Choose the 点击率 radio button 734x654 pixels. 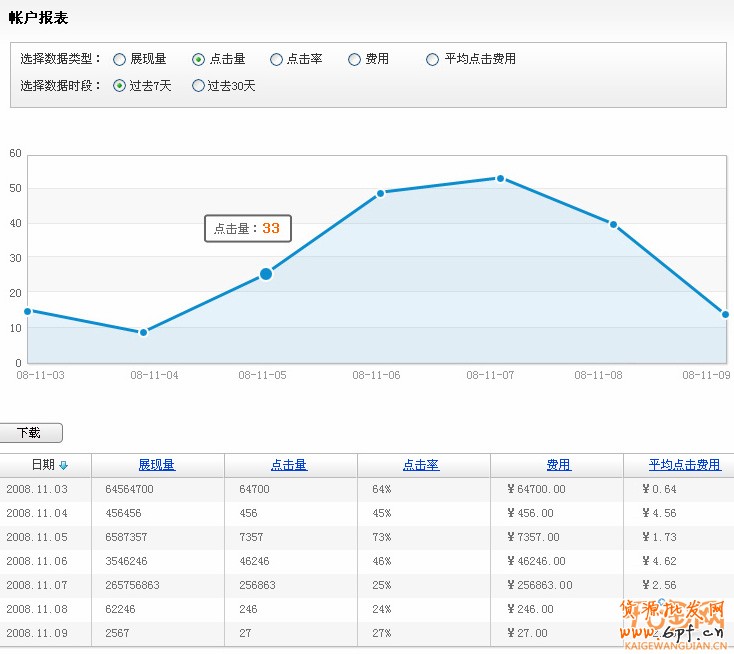276,60
